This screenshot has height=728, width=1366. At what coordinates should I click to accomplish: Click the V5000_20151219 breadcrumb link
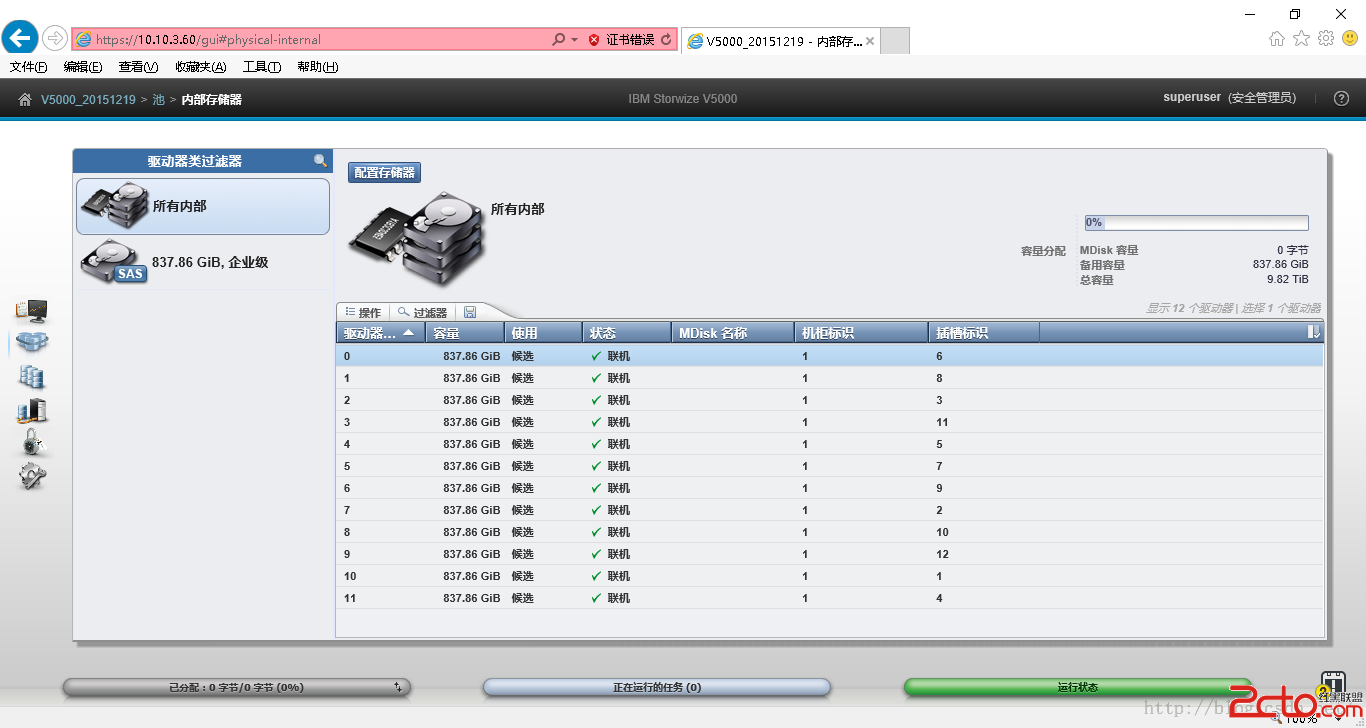coord(88,100)
